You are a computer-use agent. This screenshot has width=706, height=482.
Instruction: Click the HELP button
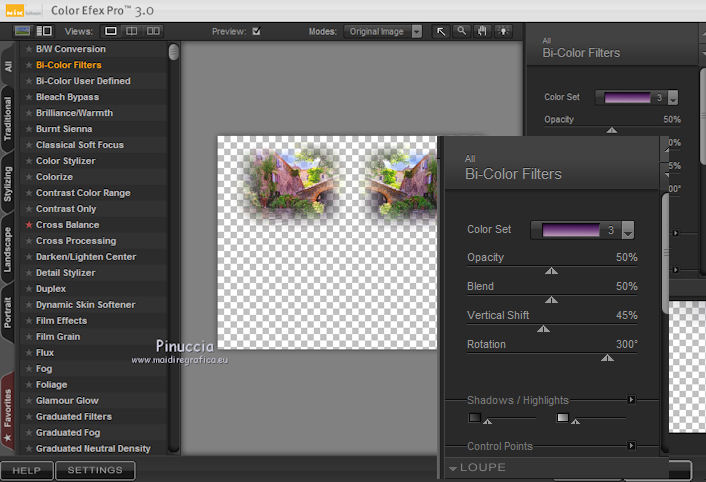tap(27, 470)
